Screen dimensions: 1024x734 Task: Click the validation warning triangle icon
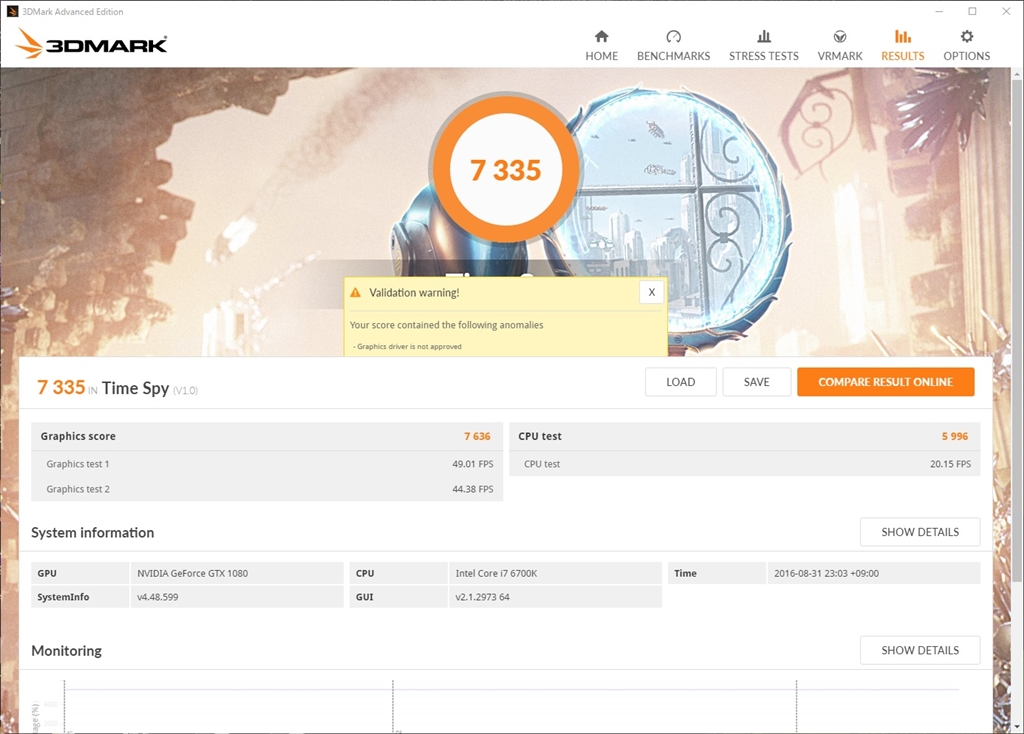coord(355,293)
